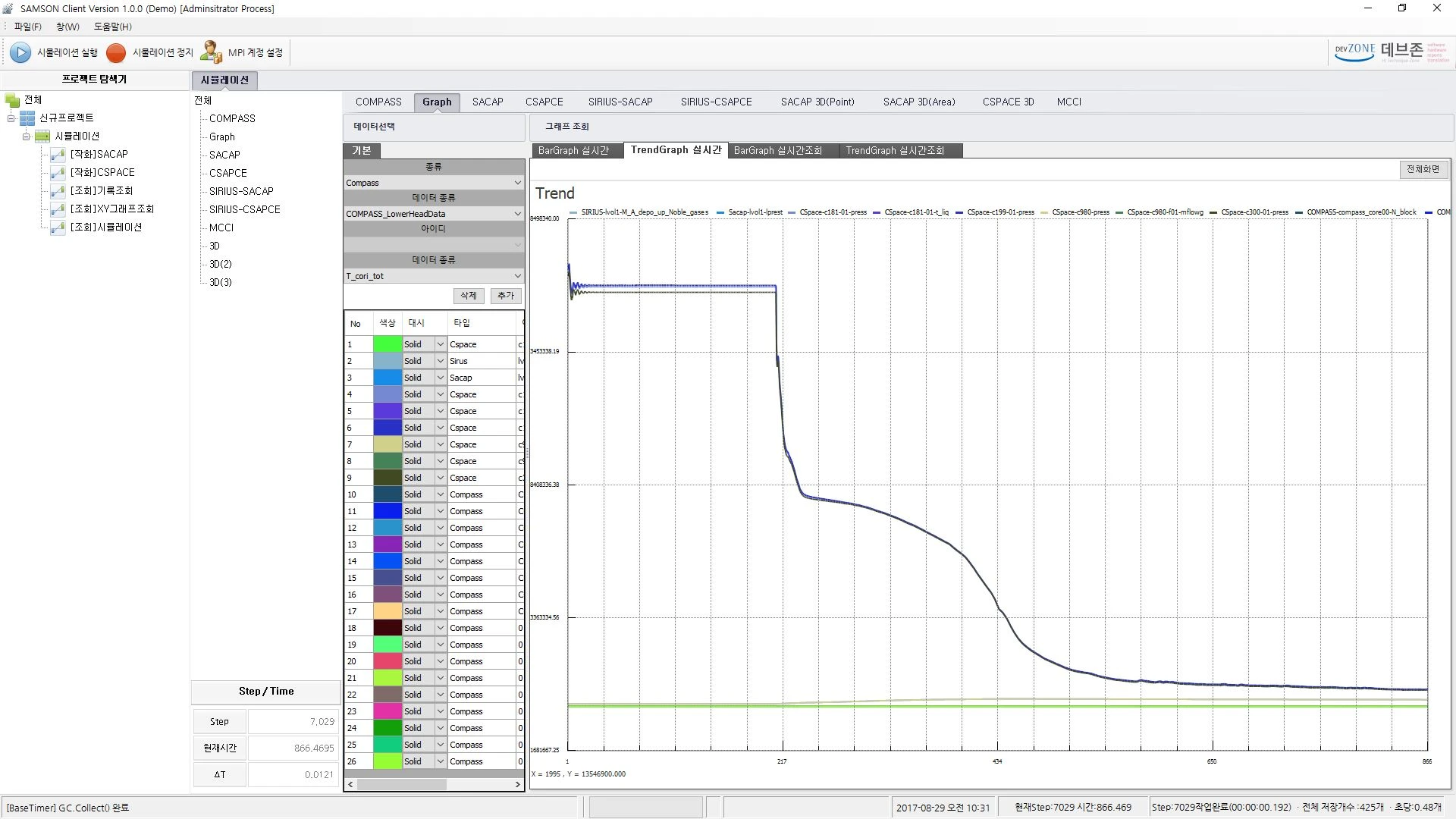Click the red stop simulation icon
Viewport: 1456px width, 819px height.
tap(116, 52)
